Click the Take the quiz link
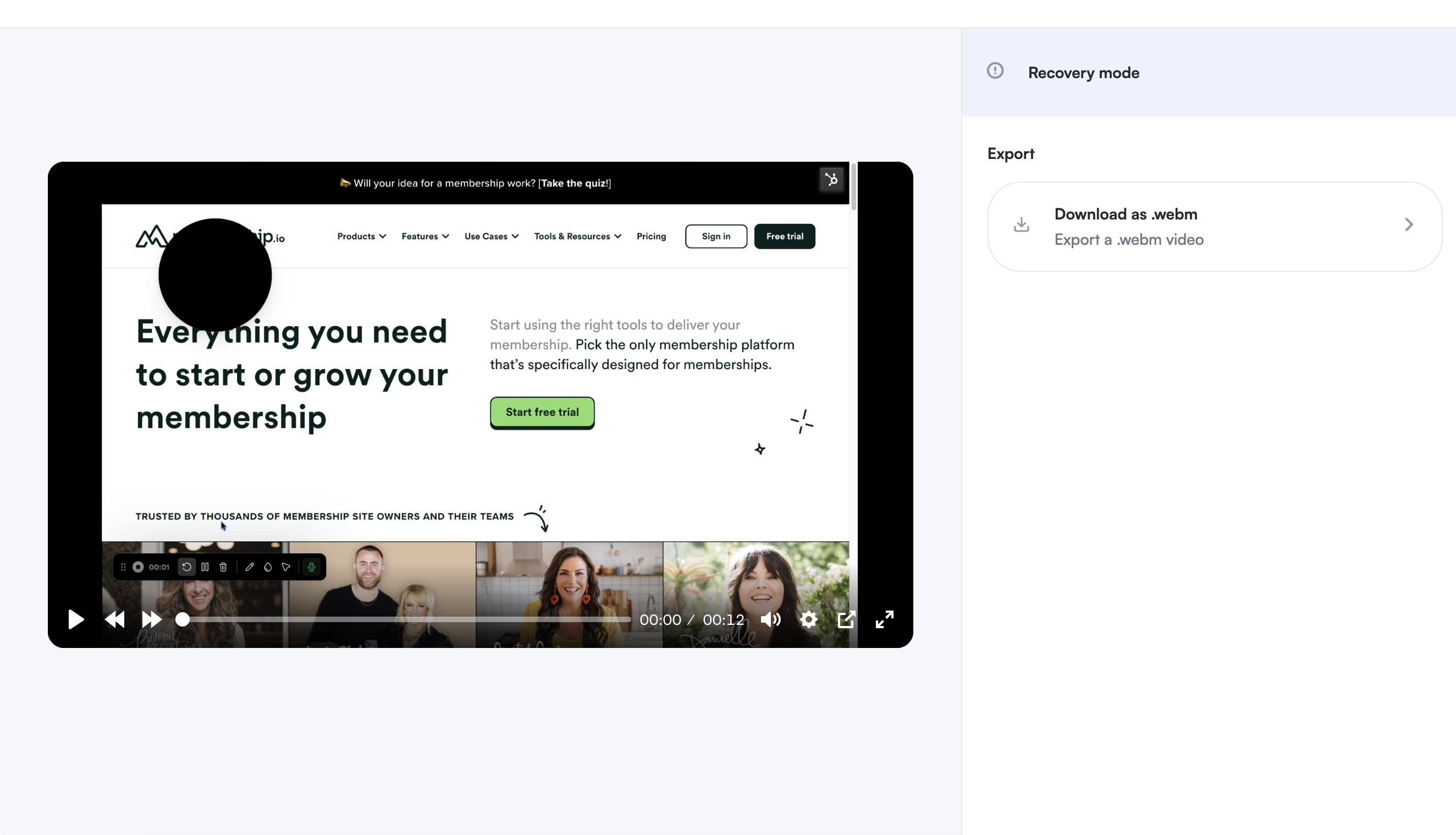This screenshot has height=835, width=1456. point(575,183)
